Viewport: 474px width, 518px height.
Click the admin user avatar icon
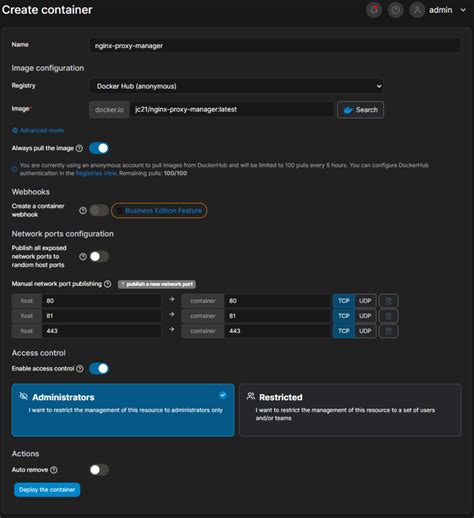coord(417,10)
